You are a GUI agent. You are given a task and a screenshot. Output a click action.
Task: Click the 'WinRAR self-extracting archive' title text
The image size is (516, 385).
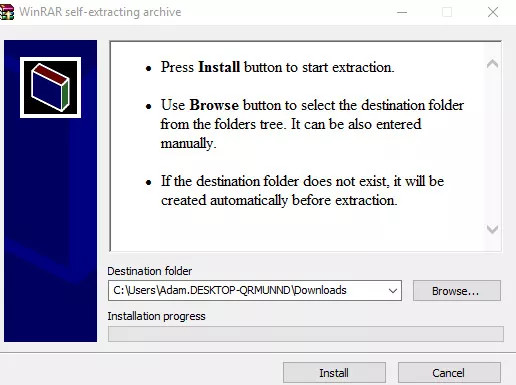click(100, 12)
